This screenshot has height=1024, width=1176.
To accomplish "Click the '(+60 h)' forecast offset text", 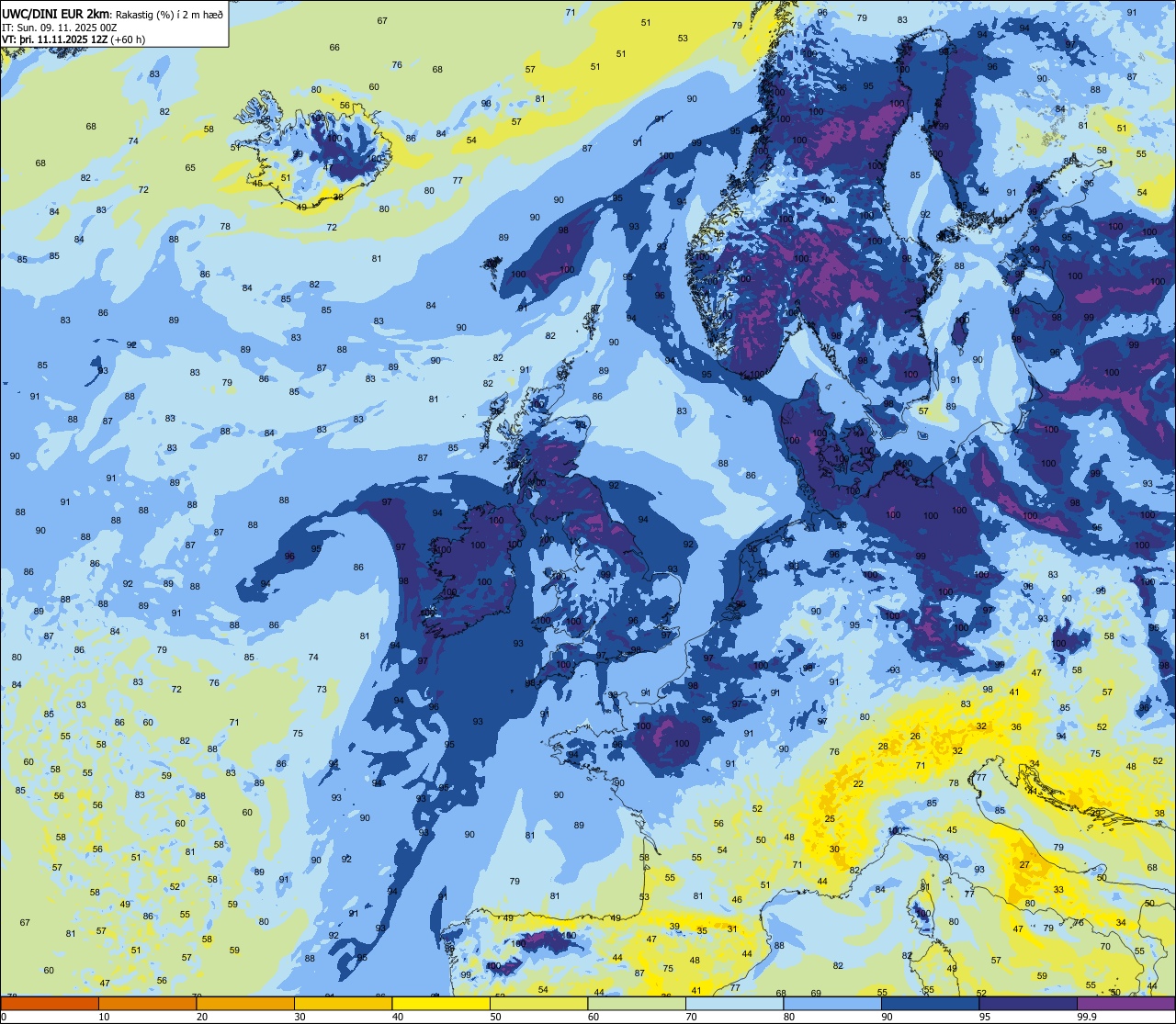I will click(128, 39).
